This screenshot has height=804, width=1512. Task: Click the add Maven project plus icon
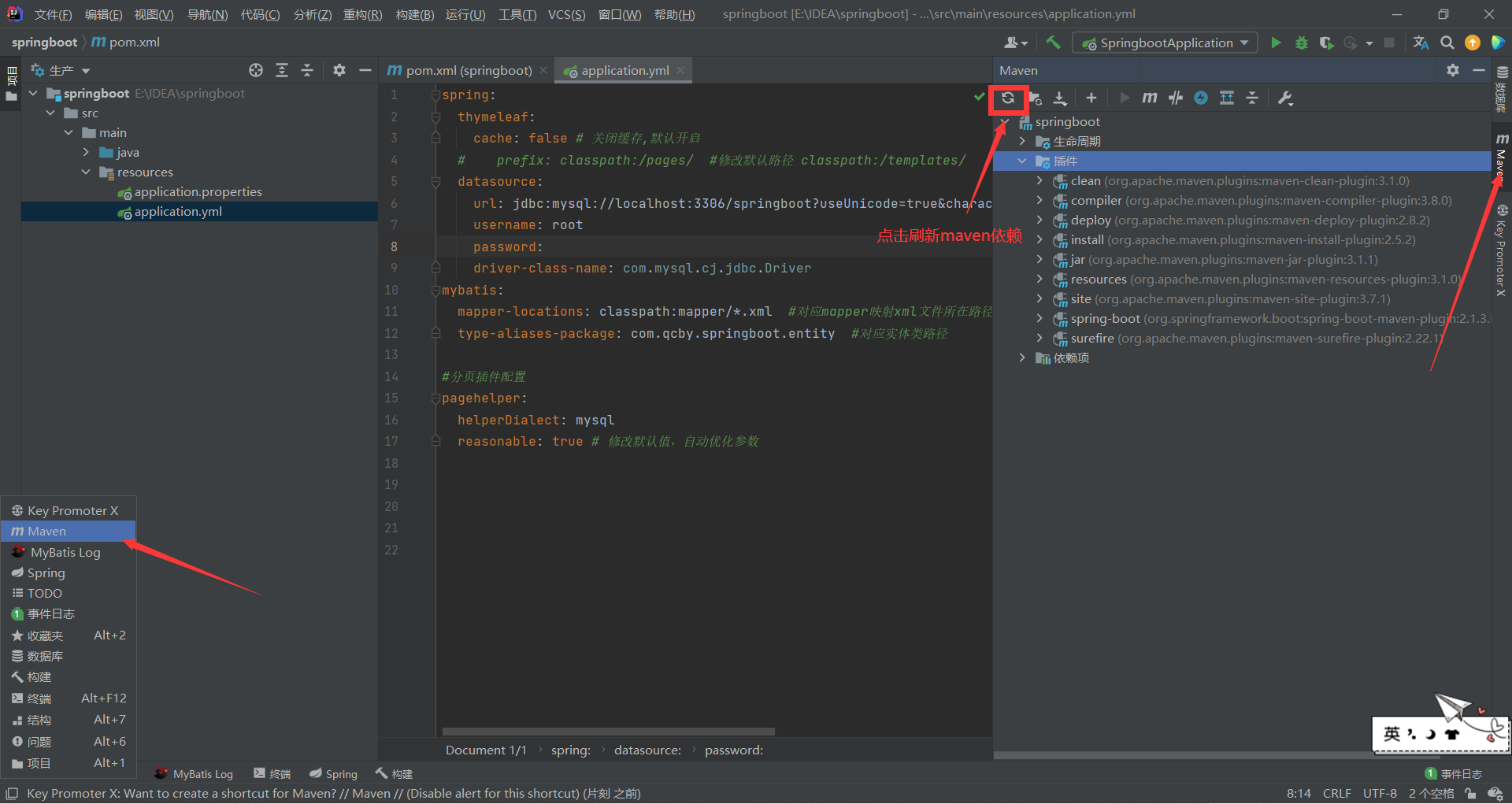pos(1091,98)
